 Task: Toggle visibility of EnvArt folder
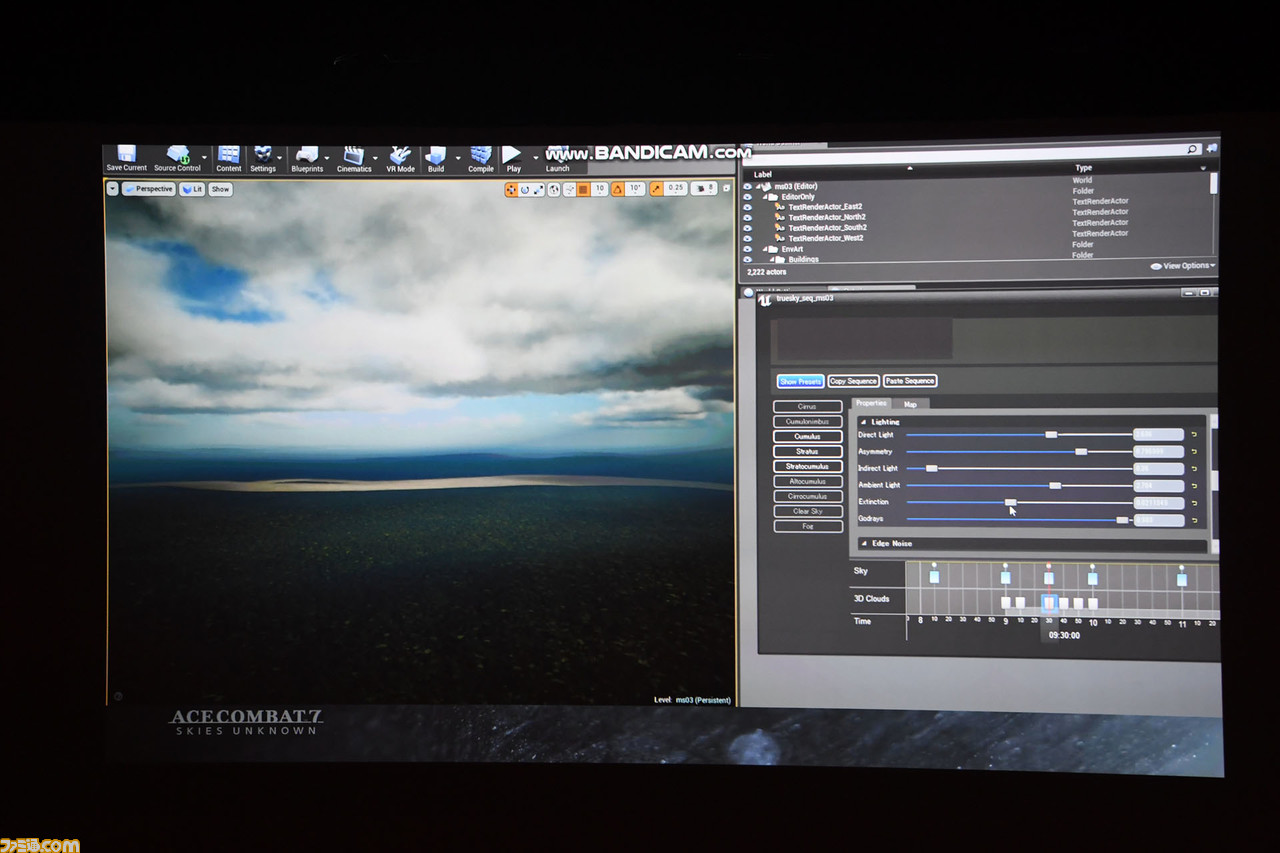pyautogui.click(x=747, y=249)
